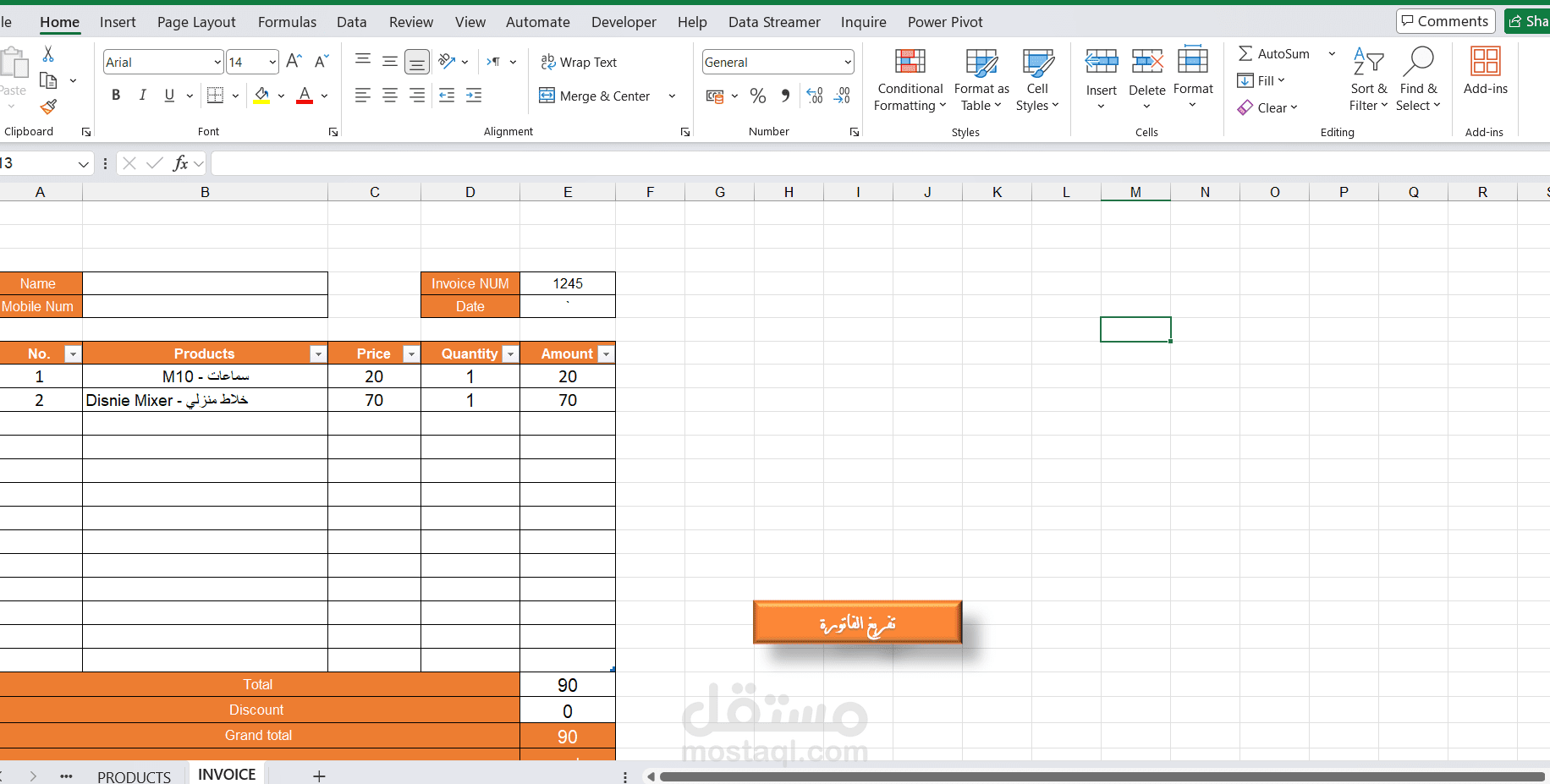
Task: Select the Invoice NUM value cell 1245
Action: (x=568, y=283)
